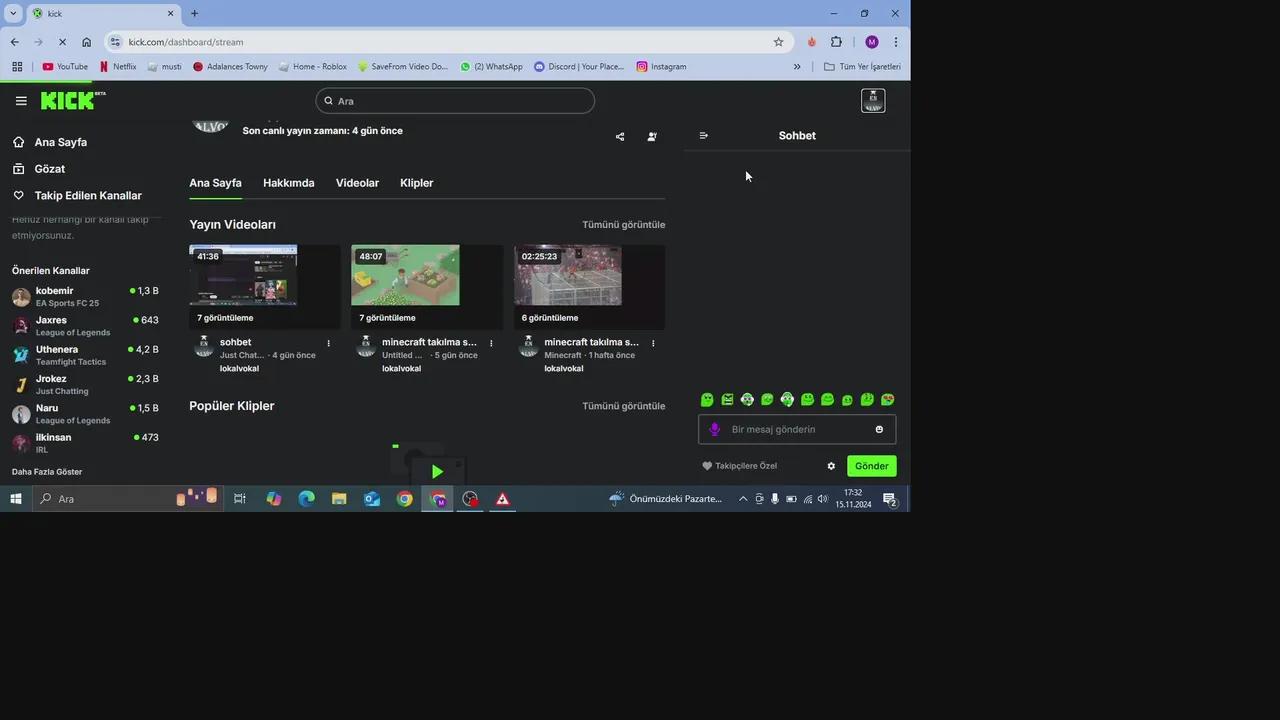Open the Naru recommended channel
Screen dimensions: 1280x720
pyautogui.click(x=85, y=414)
